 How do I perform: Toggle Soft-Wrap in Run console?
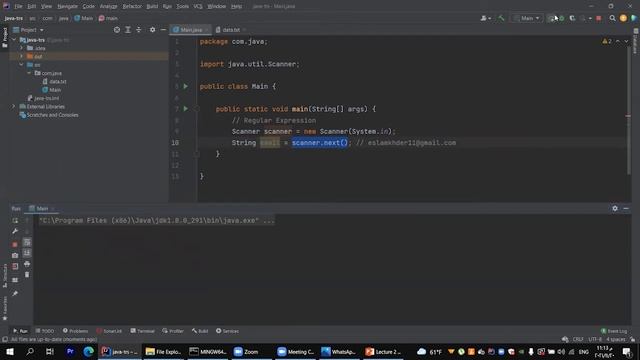[x=27, y=242]
